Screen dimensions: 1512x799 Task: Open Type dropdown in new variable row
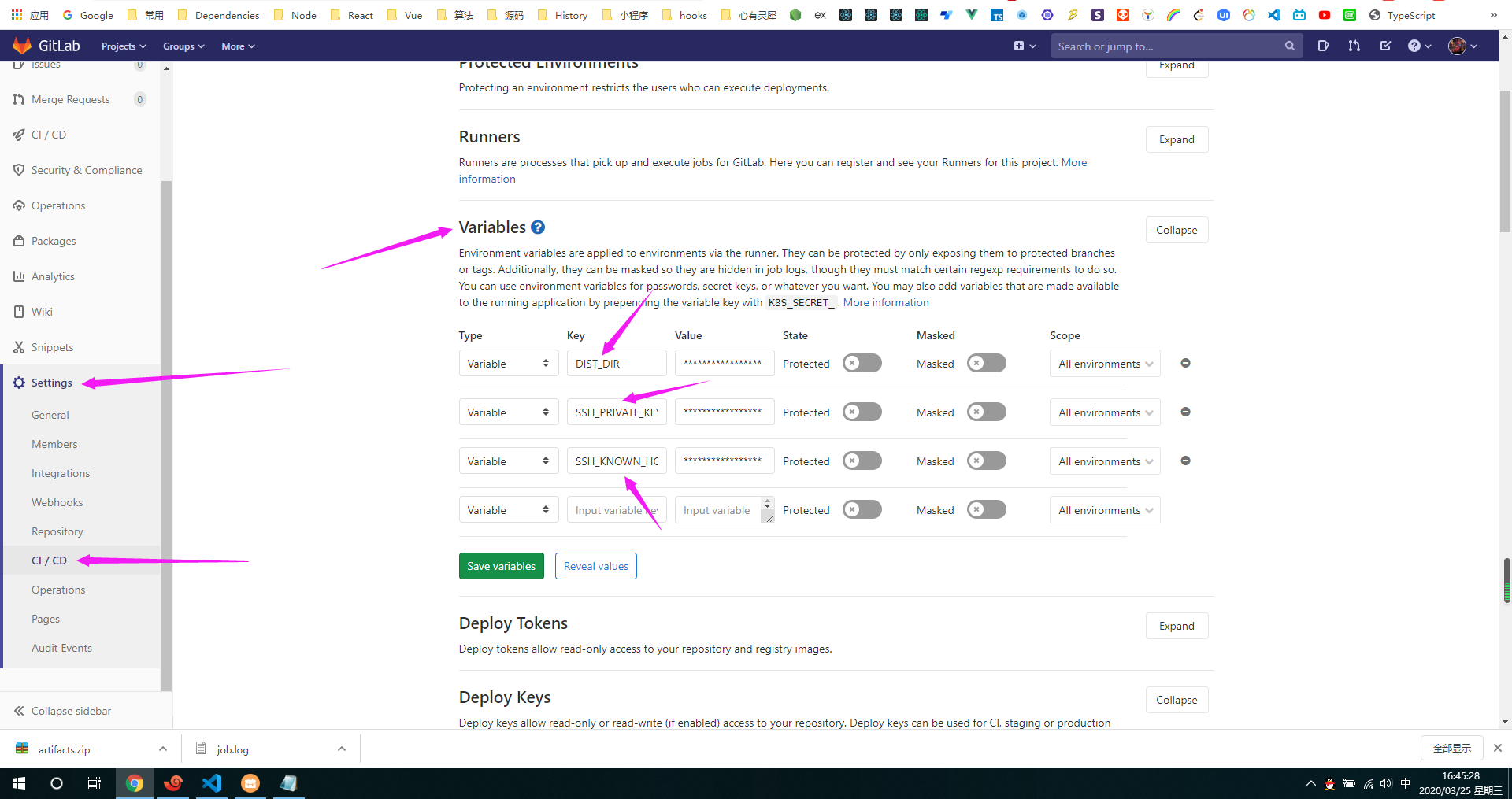pyautogui.click(x=509, y=509)
